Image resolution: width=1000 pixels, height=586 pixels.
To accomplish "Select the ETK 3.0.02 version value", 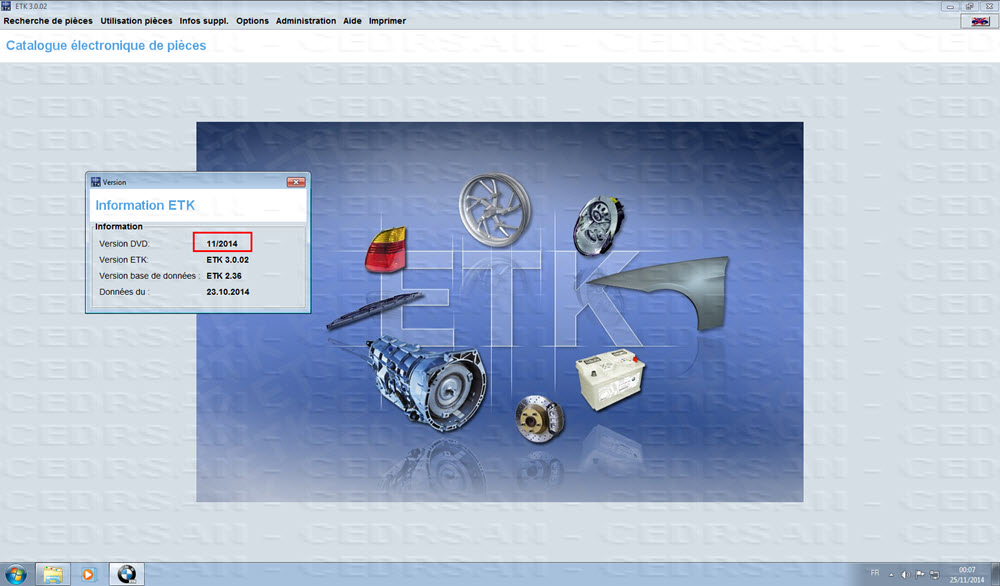I will 228,260.
